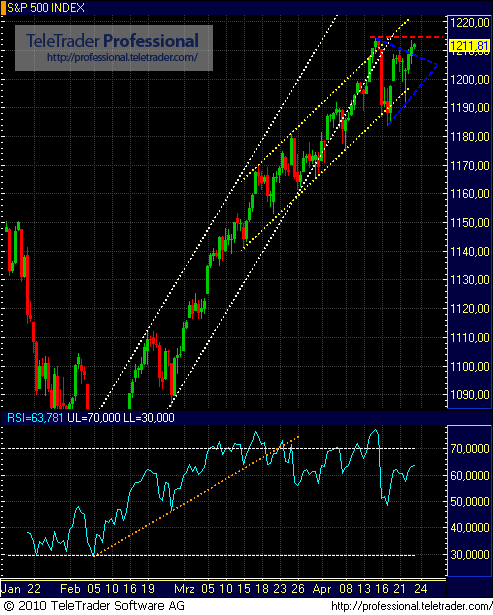
Task: Click the 1090,00 price axis label
Action: coord(469,395)
